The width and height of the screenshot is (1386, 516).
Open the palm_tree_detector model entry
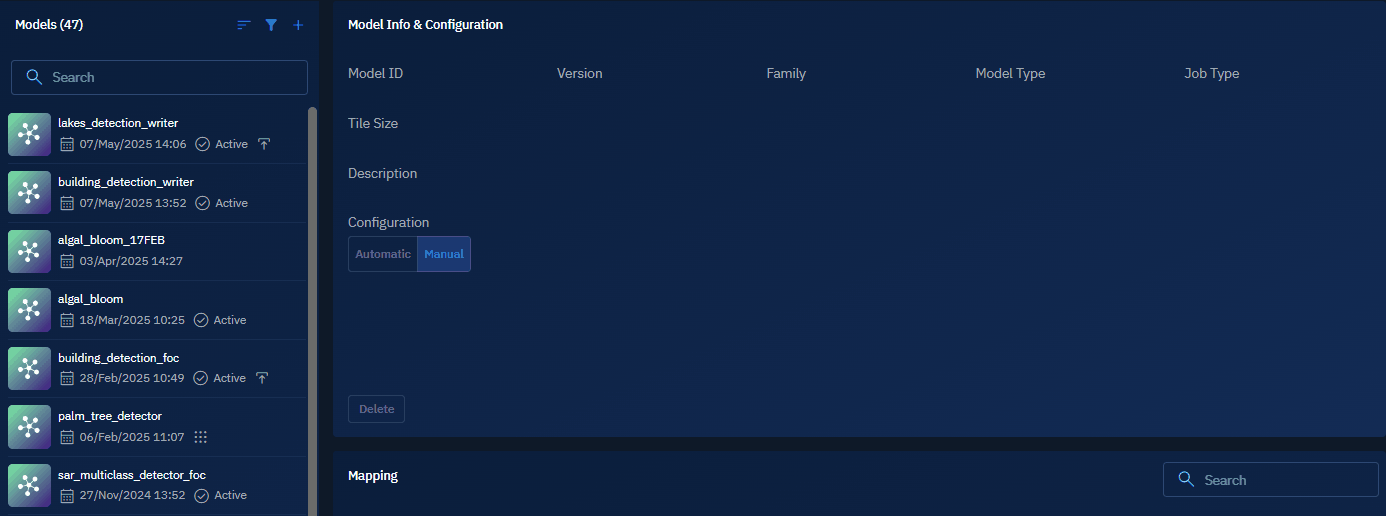click(110, 416)
